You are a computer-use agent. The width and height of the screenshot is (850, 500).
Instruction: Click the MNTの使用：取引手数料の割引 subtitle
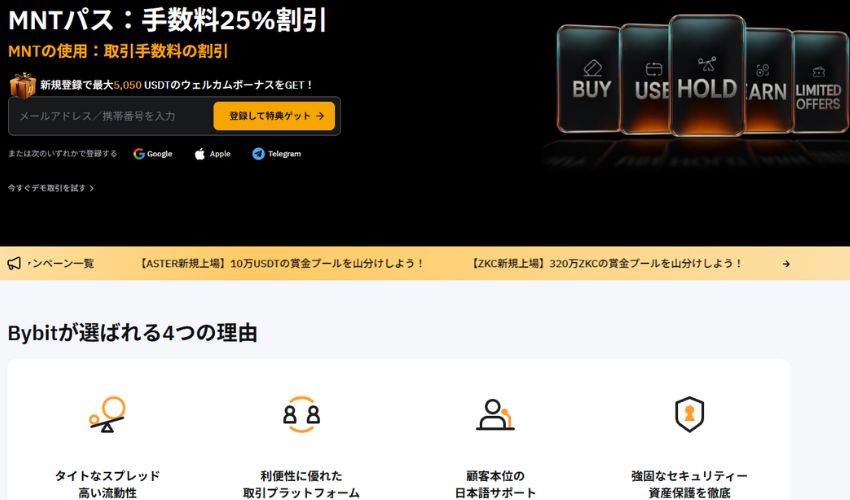(118, 52)
